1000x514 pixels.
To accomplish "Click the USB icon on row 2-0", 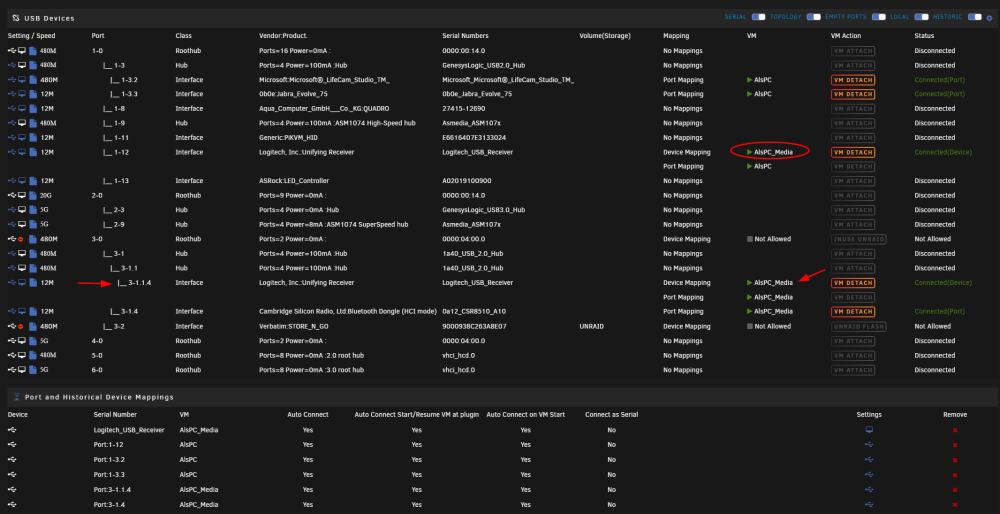I will pyautogui.click(x=11, y=195).
